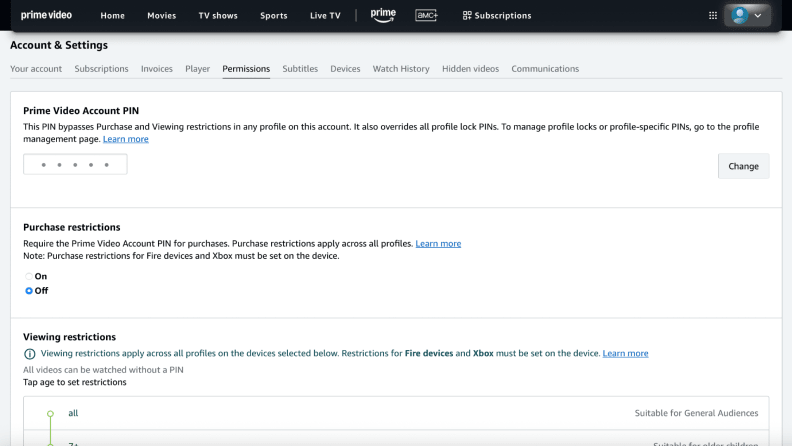Switch to the Subtitles tab
This screenshot has width=792, height=446.
click(300, 69)
